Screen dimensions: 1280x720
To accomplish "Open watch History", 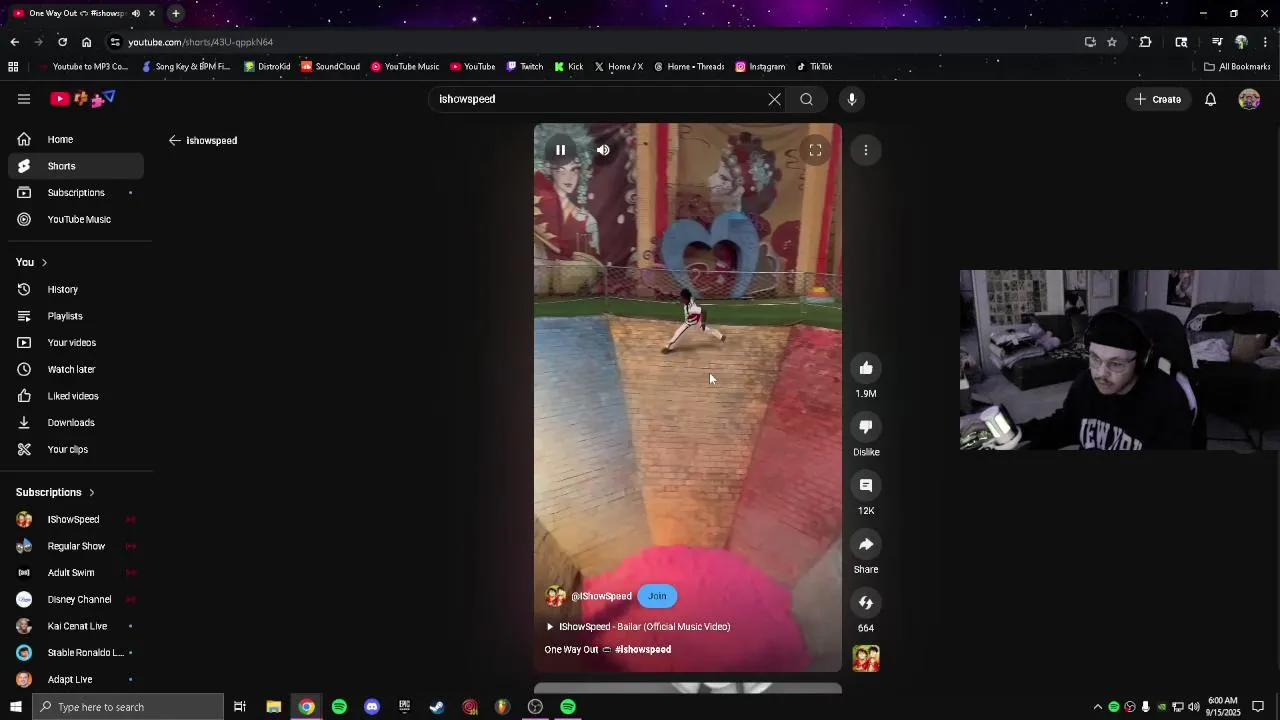I will coord(76,290).
